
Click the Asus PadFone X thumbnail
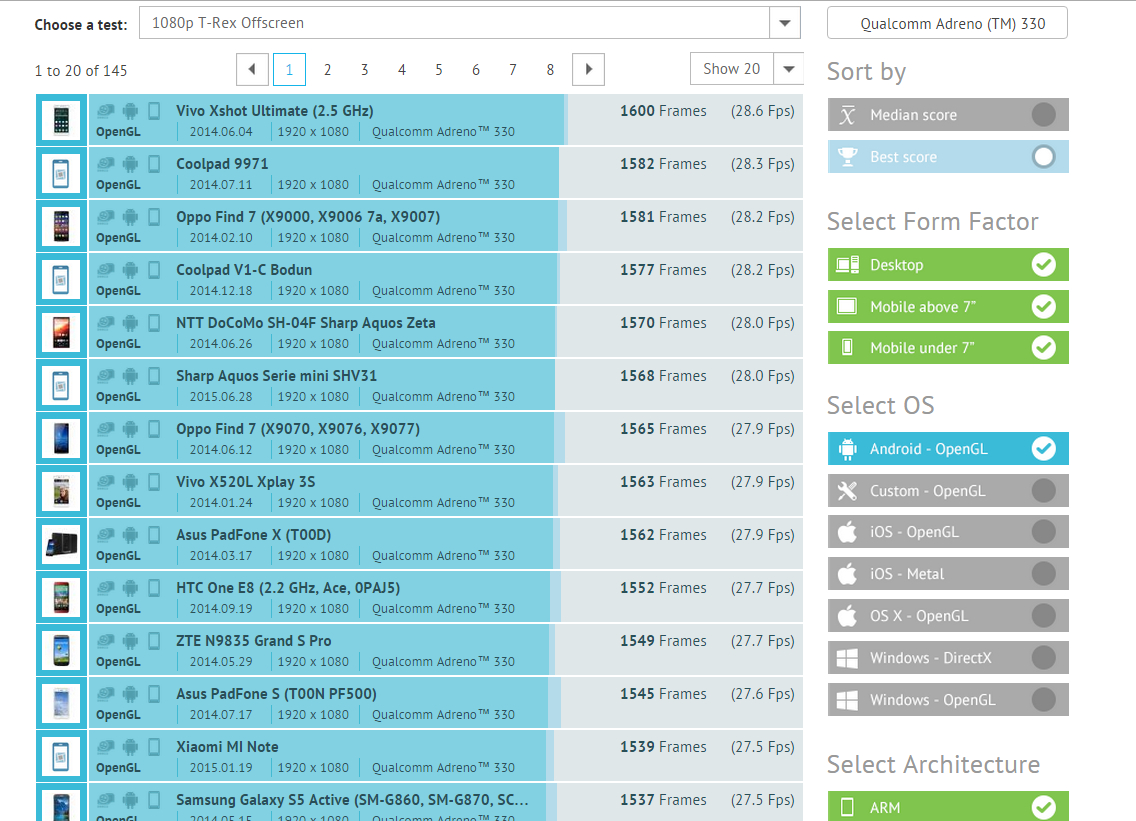[62, 544]
